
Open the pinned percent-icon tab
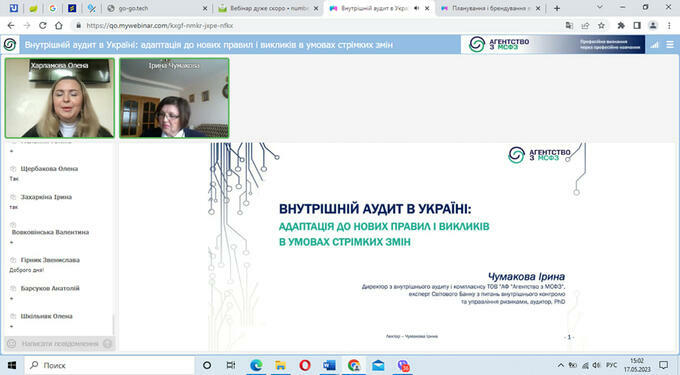coord(92,8)
